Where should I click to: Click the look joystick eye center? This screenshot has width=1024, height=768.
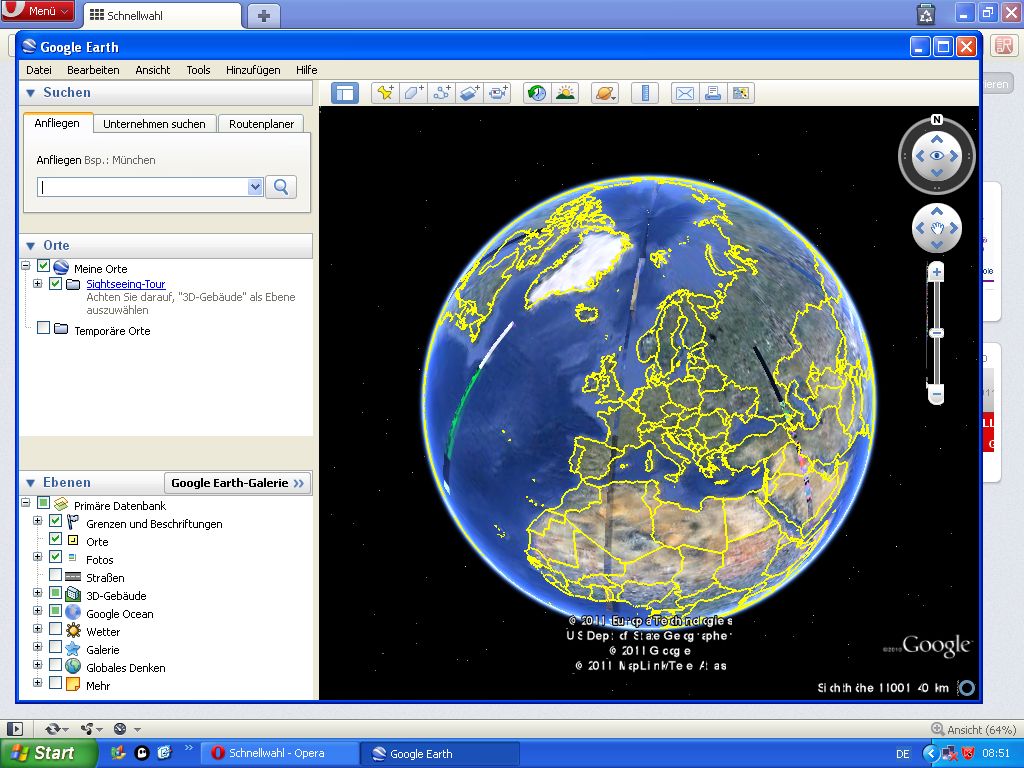(x=936, y=155)
